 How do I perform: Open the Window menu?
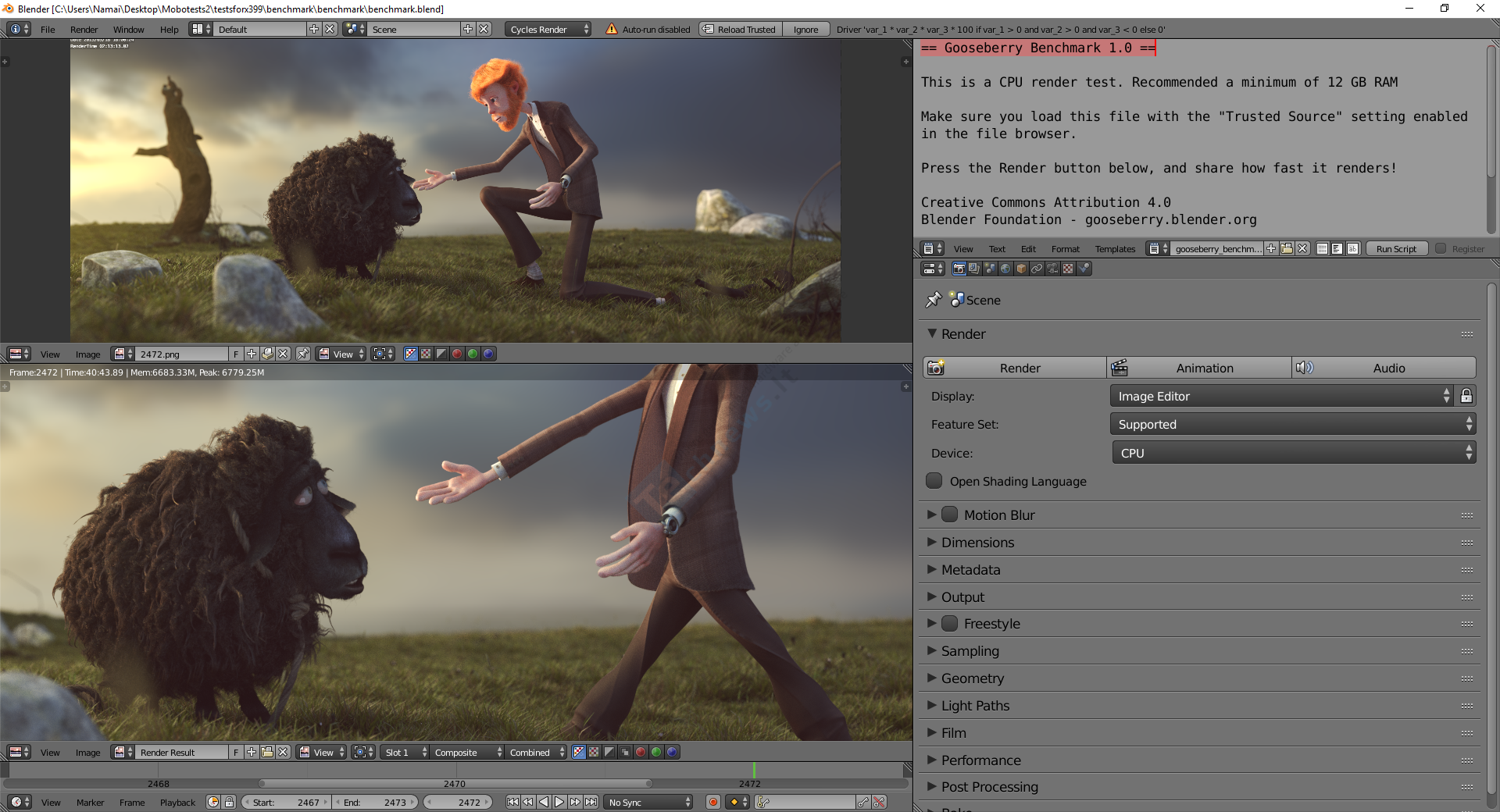click(128, 29)
